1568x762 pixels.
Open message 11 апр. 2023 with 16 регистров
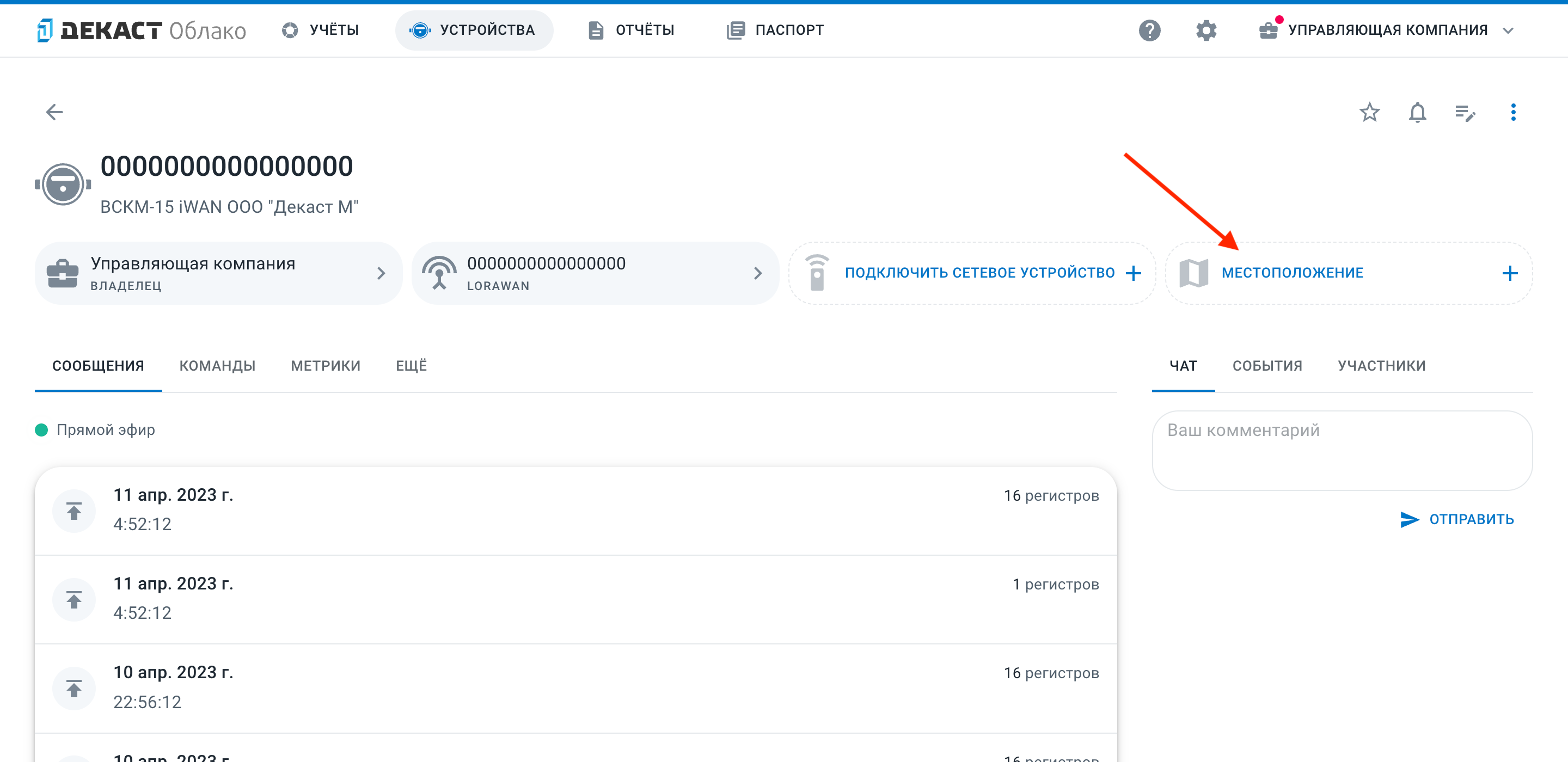[576, 511]
